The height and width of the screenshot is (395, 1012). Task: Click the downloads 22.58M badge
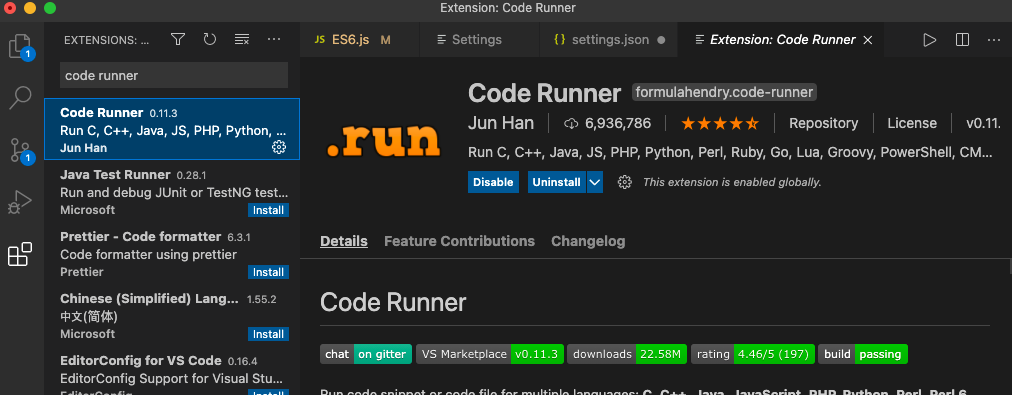click(x=627, y=354)
